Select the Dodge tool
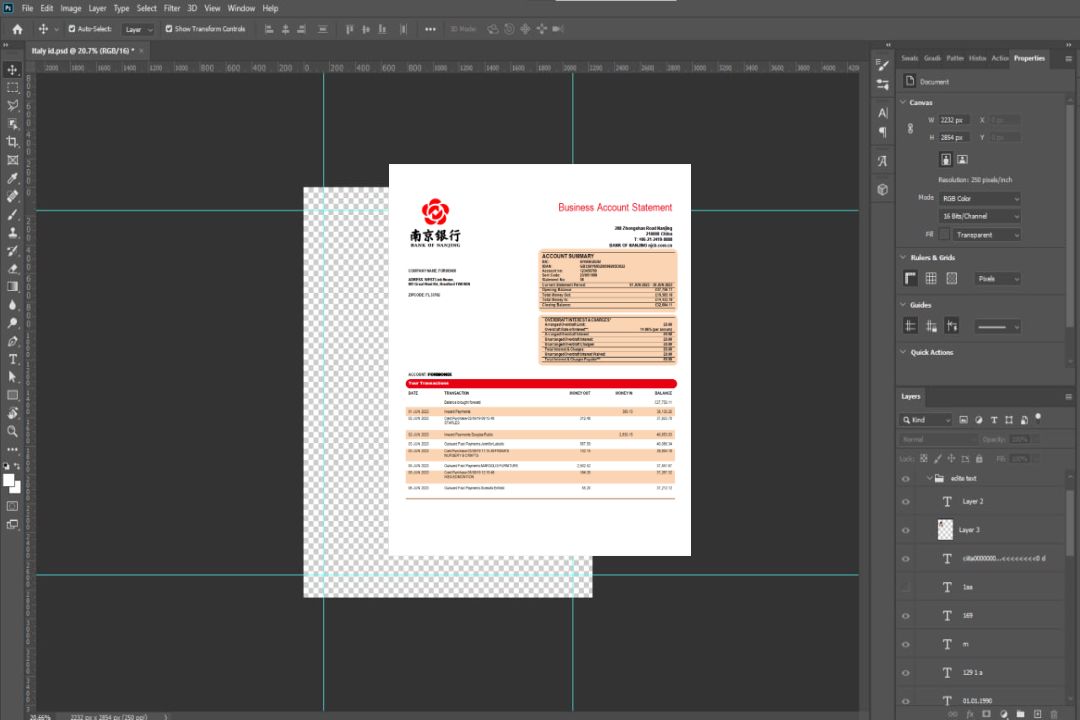 pyautogui.click(x=12, y=322)
